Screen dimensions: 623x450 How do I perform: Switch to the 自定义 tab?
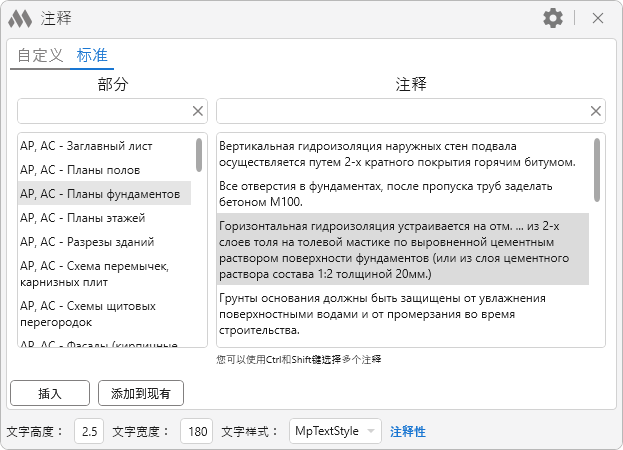[40, 55]
